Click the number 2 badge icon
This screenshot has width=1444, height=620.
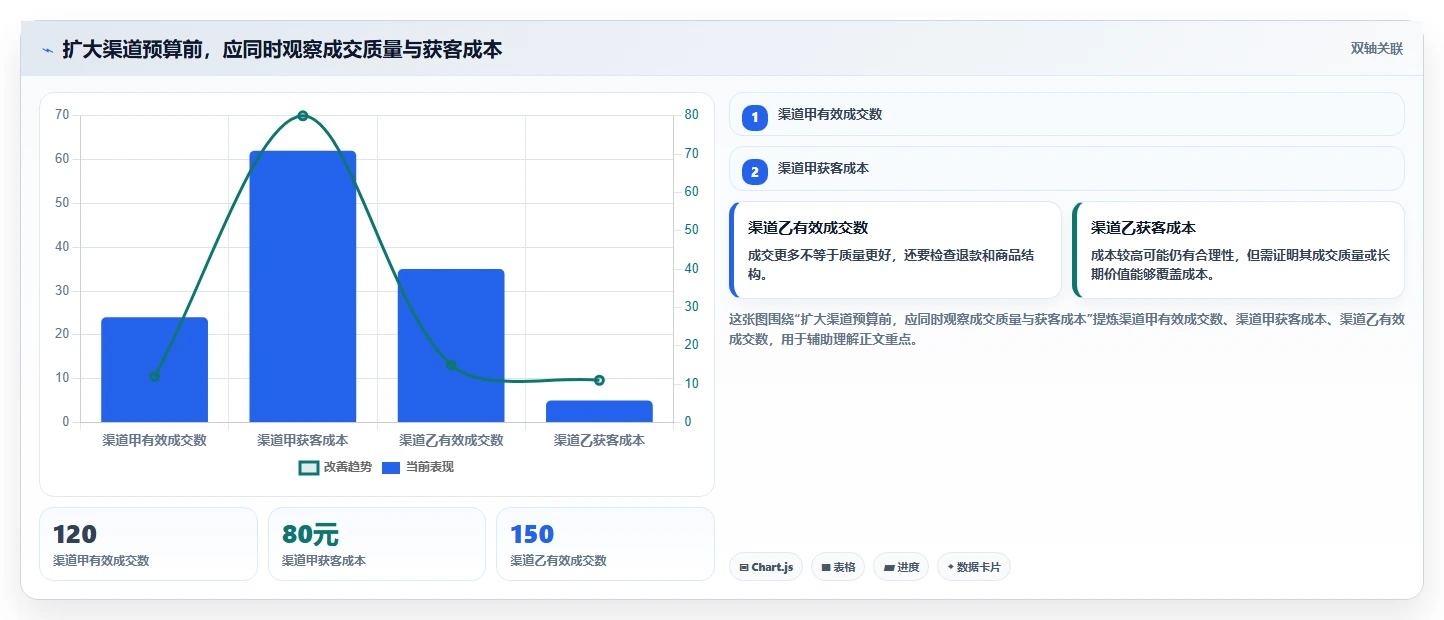tap(755, 172)
